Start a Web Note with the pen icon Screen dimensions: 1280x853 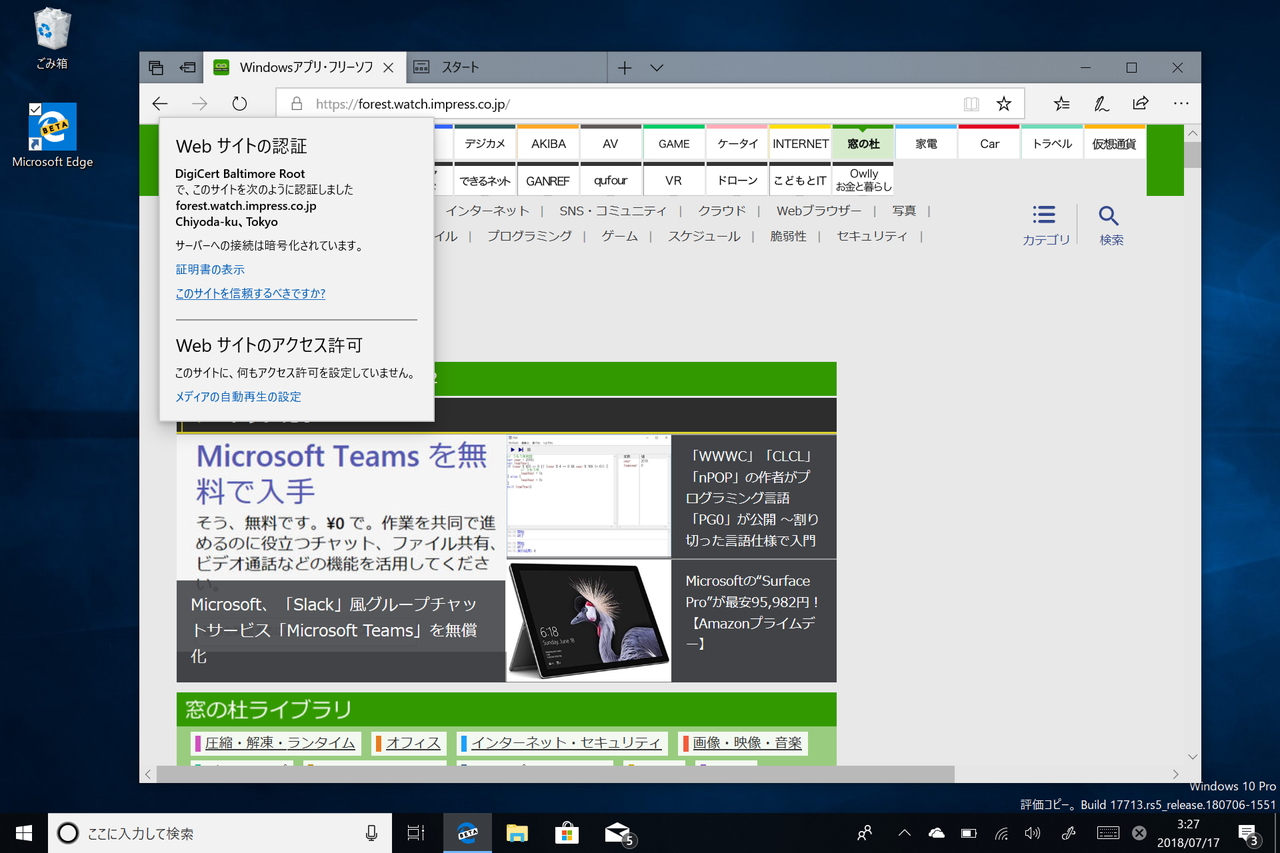coord(1101,103)
